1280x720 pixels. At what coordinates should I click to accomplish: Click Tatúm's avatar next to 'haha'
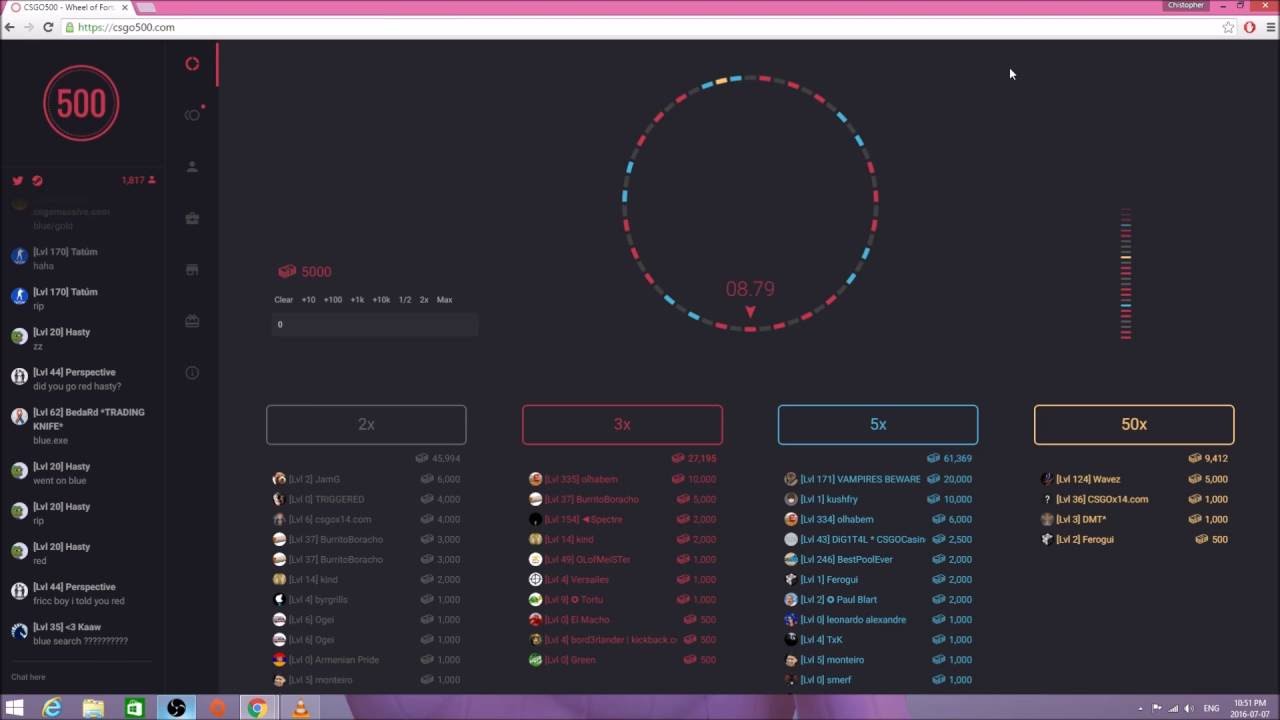click(x=19, y=256)
